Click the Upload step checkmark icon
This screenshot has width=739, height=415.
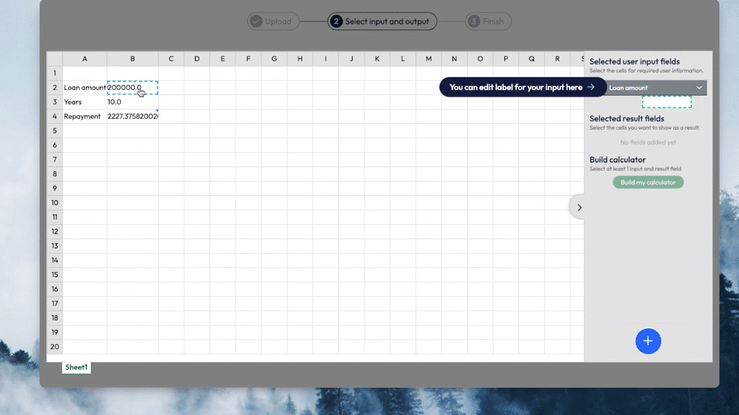click(256, 21)
